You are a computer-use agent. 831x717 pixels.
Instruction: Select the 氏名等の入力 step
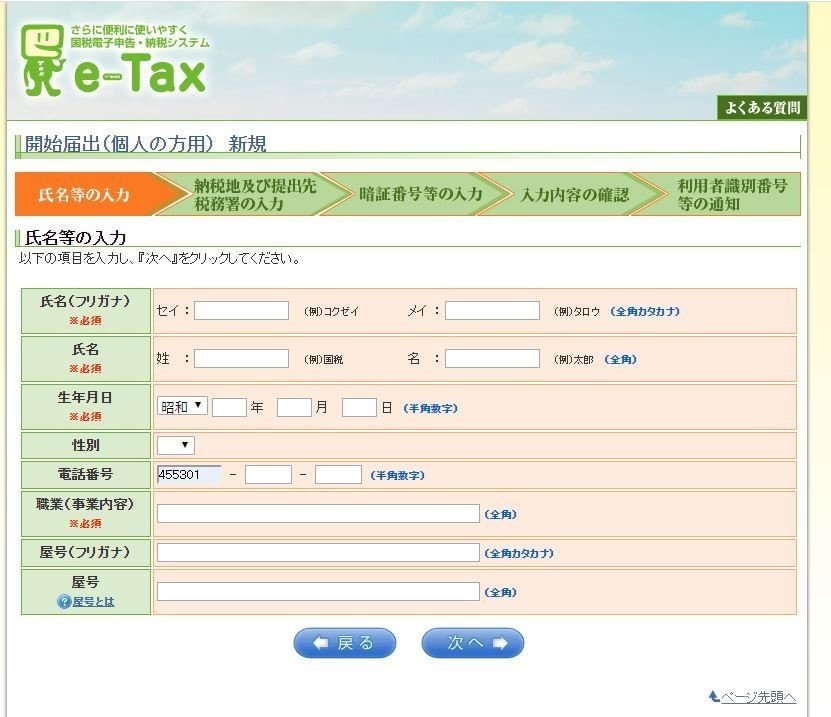pyautogui.click(x=85, y=195)
